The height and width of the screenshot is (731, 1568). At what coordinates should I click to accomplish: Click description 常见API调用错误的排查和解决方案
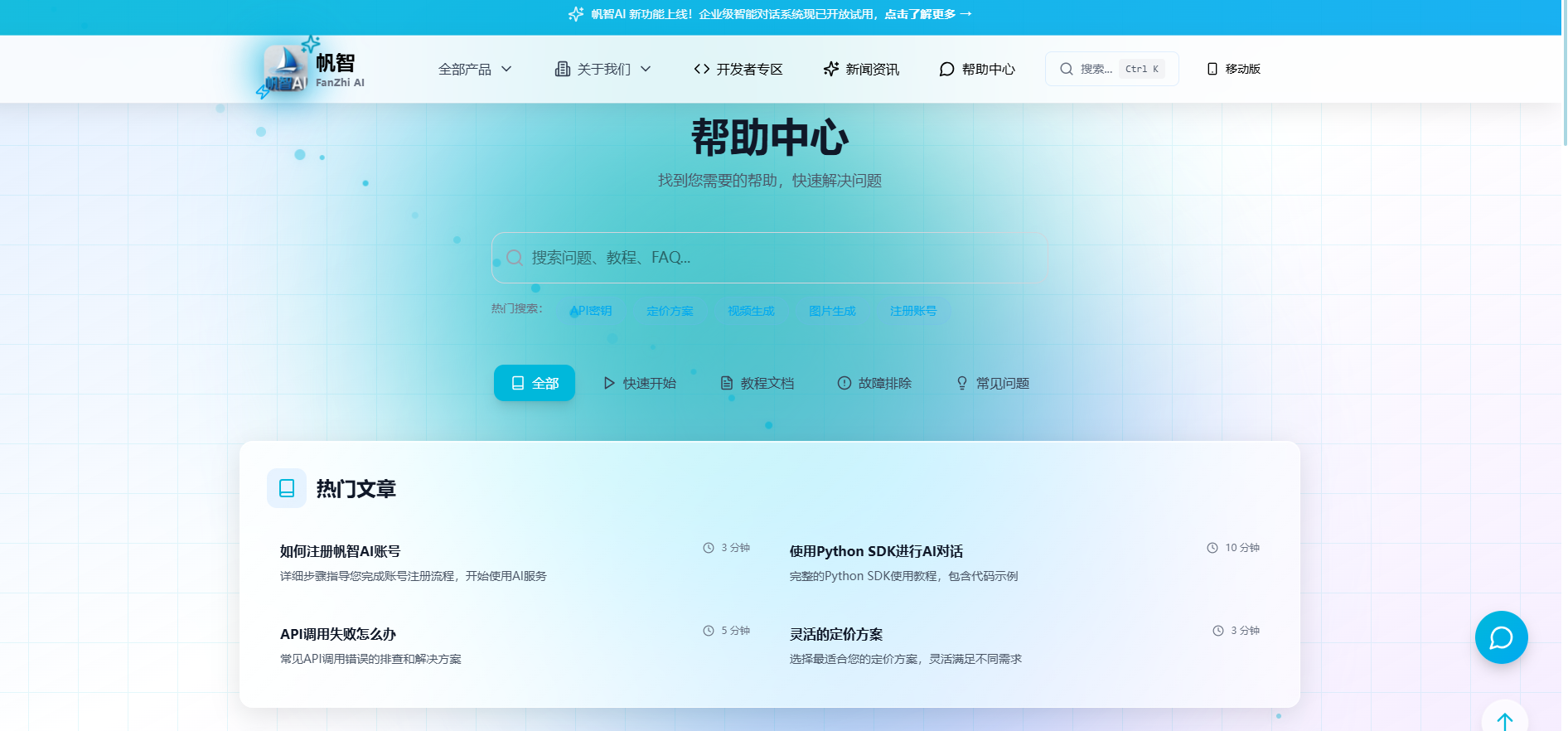pos(370,659)
